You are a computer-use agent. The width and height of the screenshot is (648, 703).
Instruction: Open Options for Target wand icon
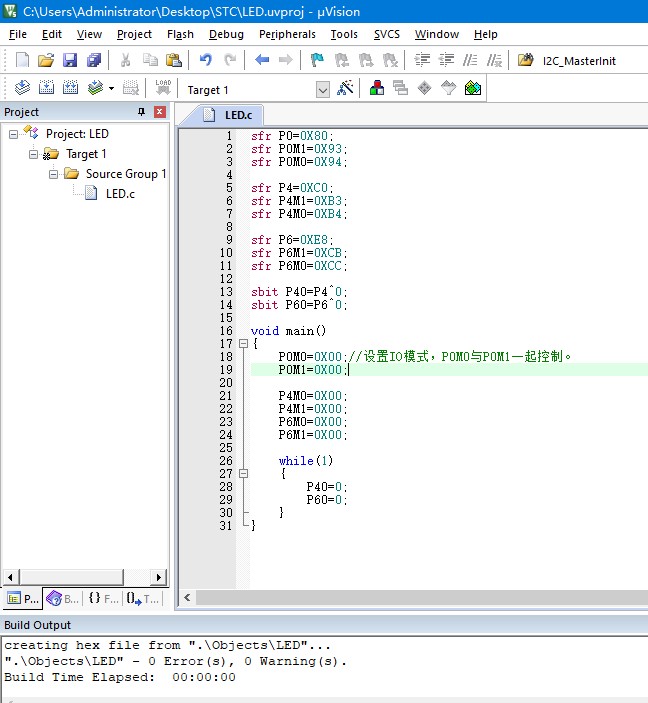345,88
